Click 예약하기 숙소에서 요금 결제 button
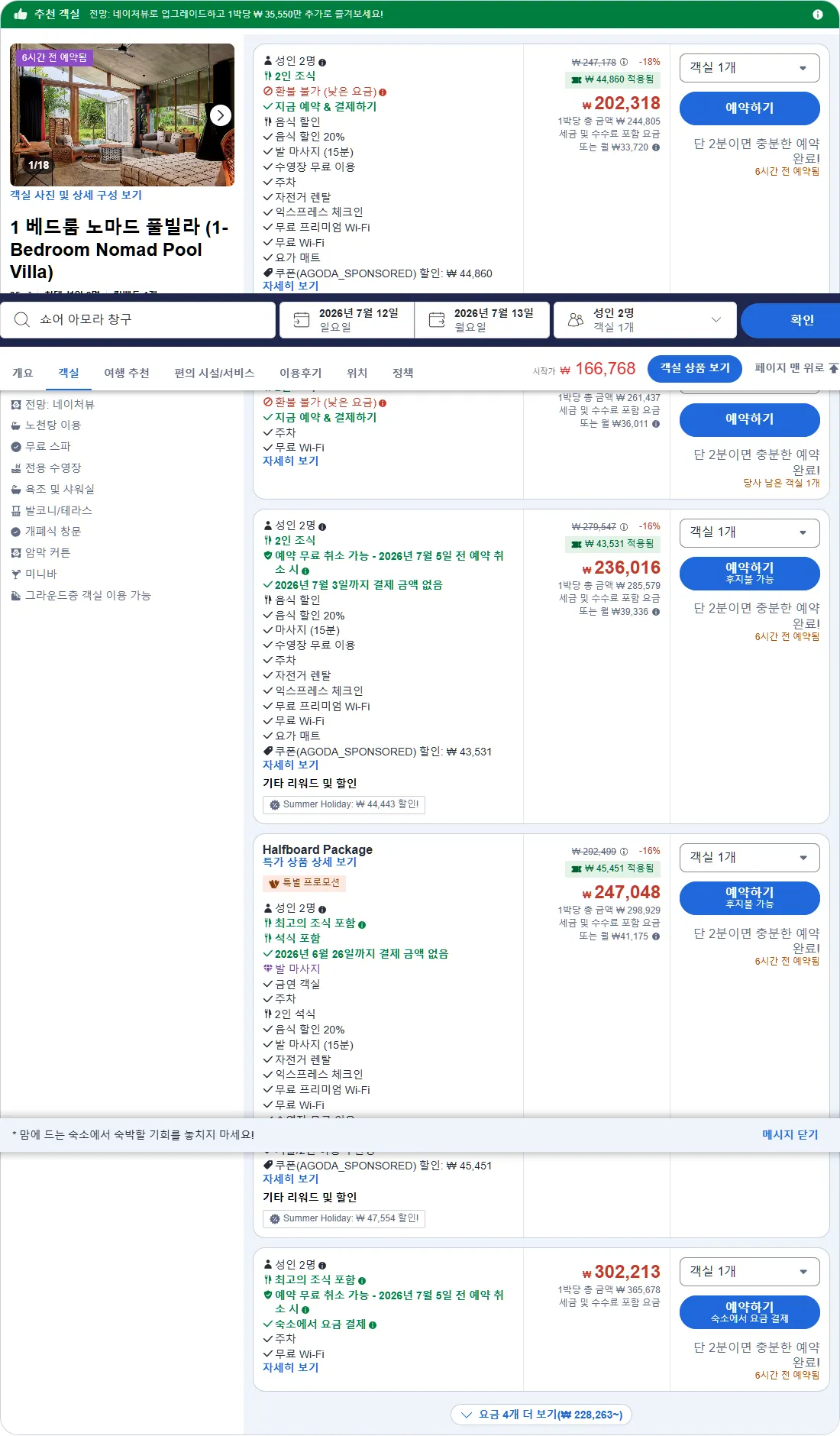The image size is (840, 1436). point(750,1312)
